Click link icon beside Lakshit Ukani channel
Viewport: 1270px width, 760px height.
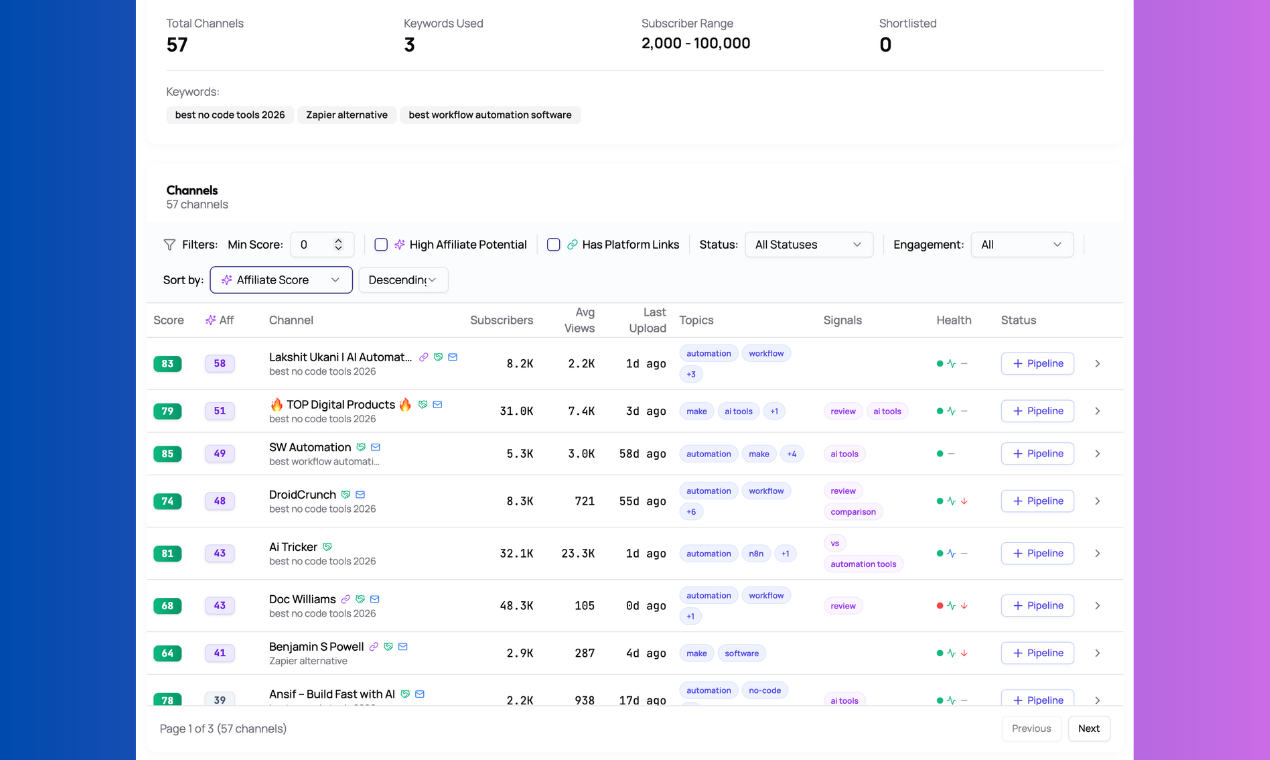pos(423,357)
